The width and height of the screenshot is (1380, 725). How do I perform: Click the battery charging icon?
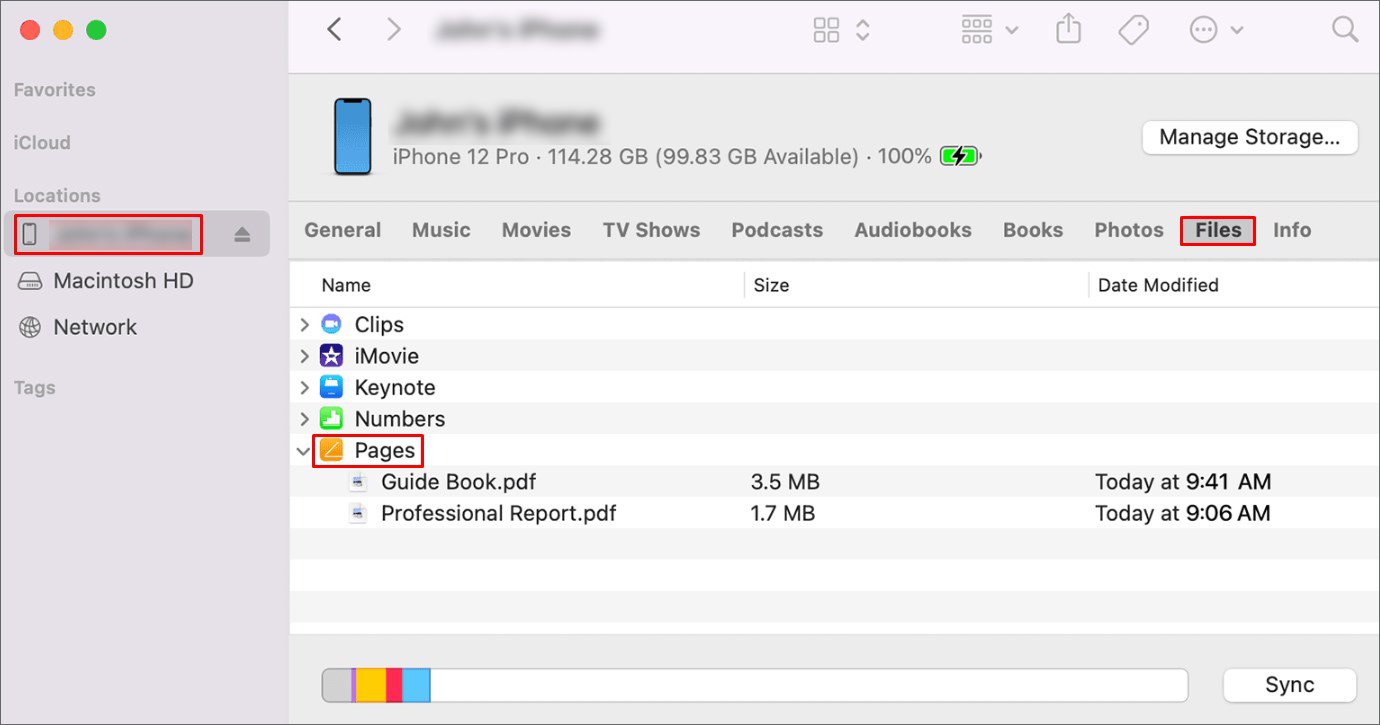960,156
